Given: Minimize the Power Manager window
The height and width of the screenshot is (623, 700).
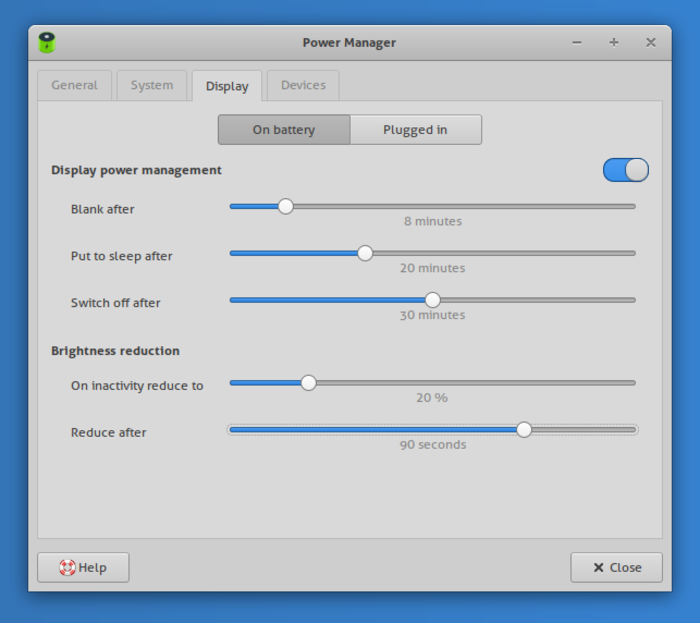Looking at the screenshot, I should (577, 43).
